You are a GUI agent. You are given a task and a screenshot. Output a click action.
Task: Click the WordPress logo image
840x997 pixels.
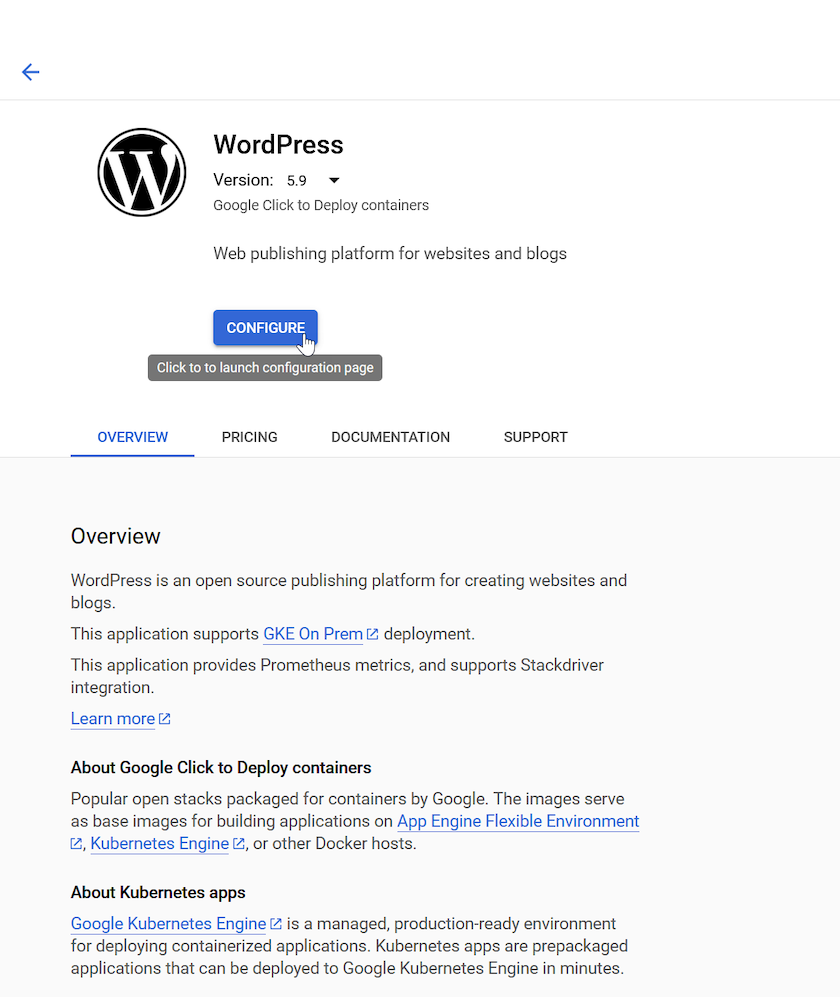point(142,172)
